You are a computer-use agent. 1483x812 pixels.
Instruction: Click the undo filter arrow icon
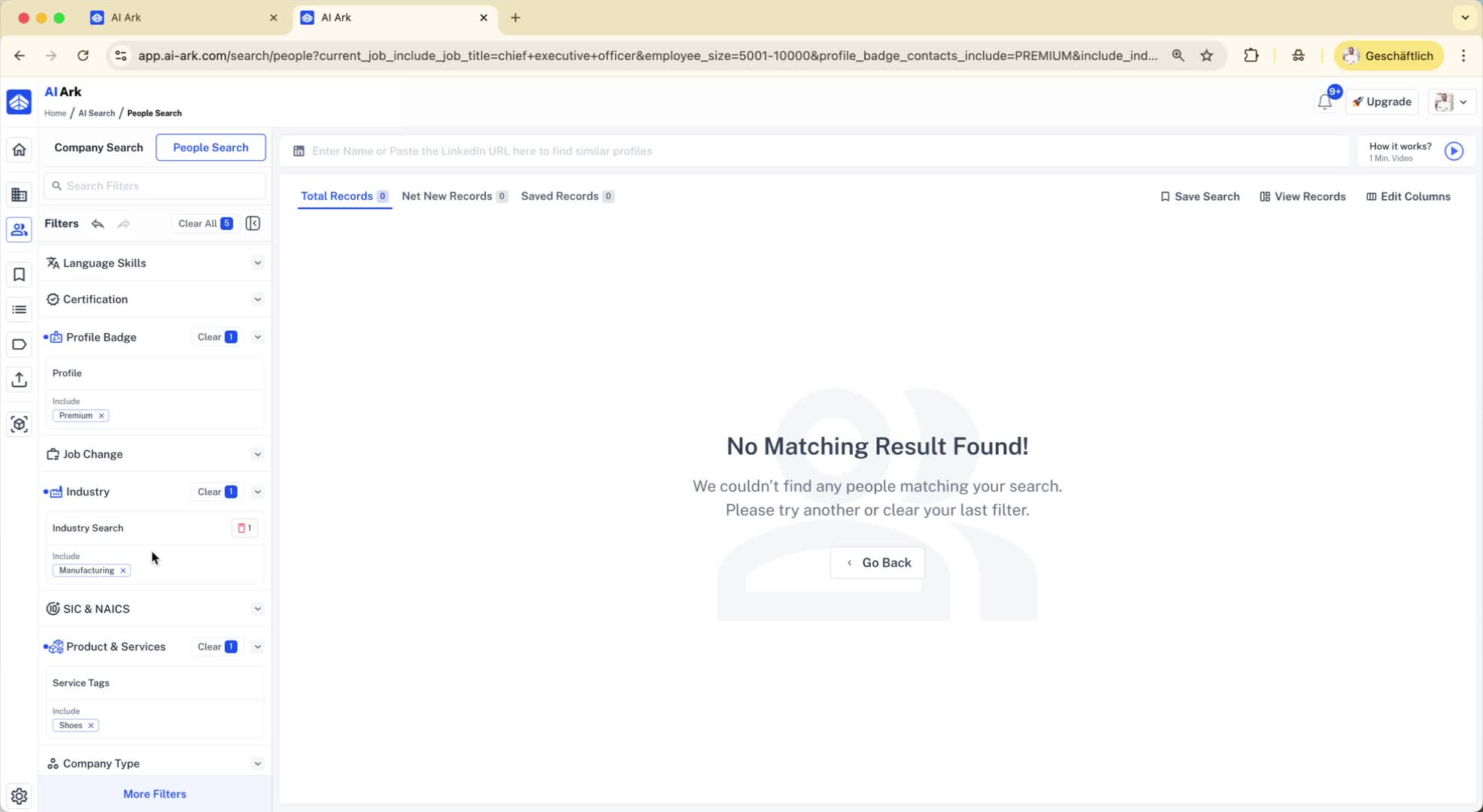[98, 224]
